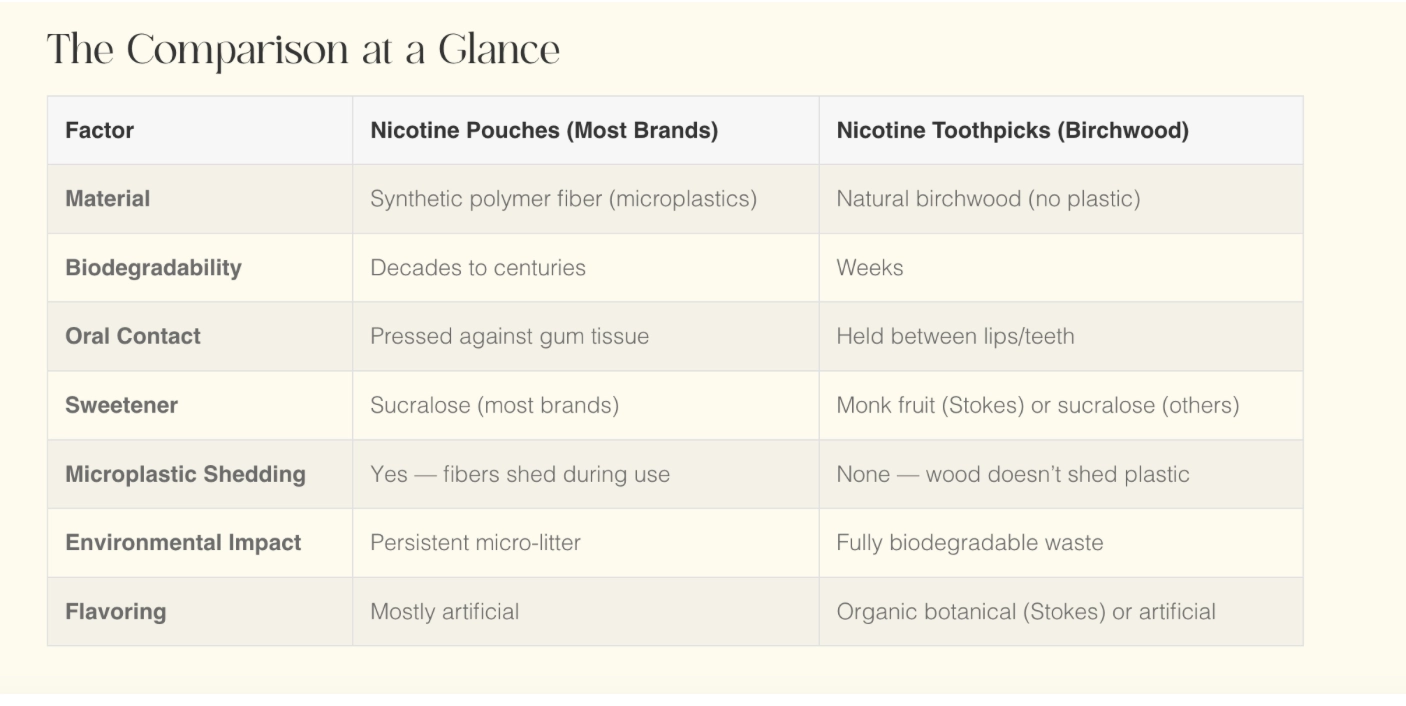Image resolution: width=1406 pixels, height=706 pixels.
Task: Click the "Sweetener" row label
Action: pos(122,405)
